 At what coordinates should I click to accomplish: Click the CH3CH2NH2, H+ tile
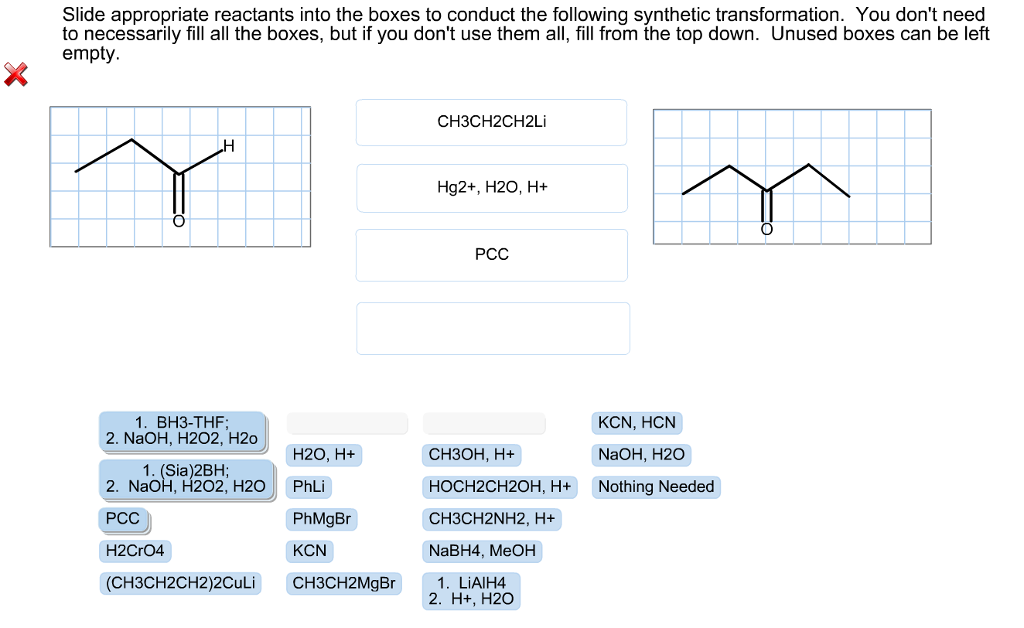point(492,519)
